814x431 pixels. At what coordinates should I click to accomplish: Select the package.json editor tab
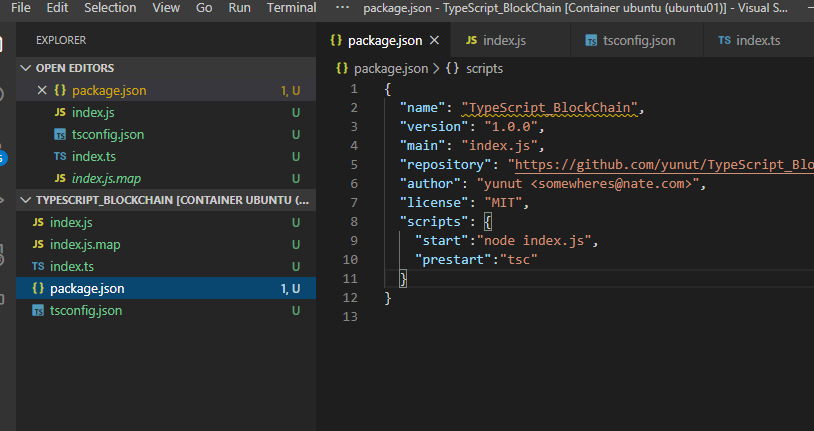pos(384,41)
